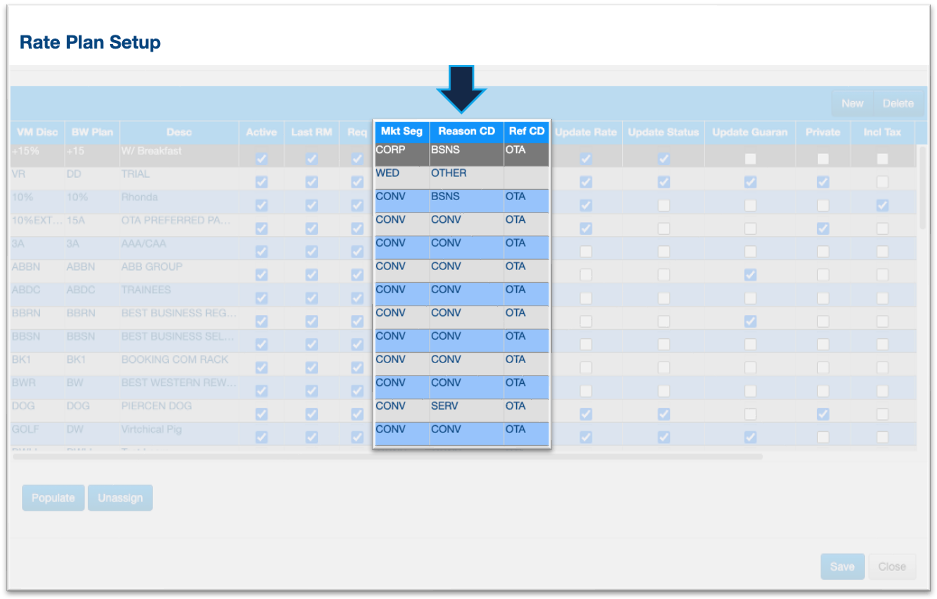Viewport: 937px width, 599px height.
Task: Toggle Private checkbox in the TRIAL row
Action: point(822,182)
